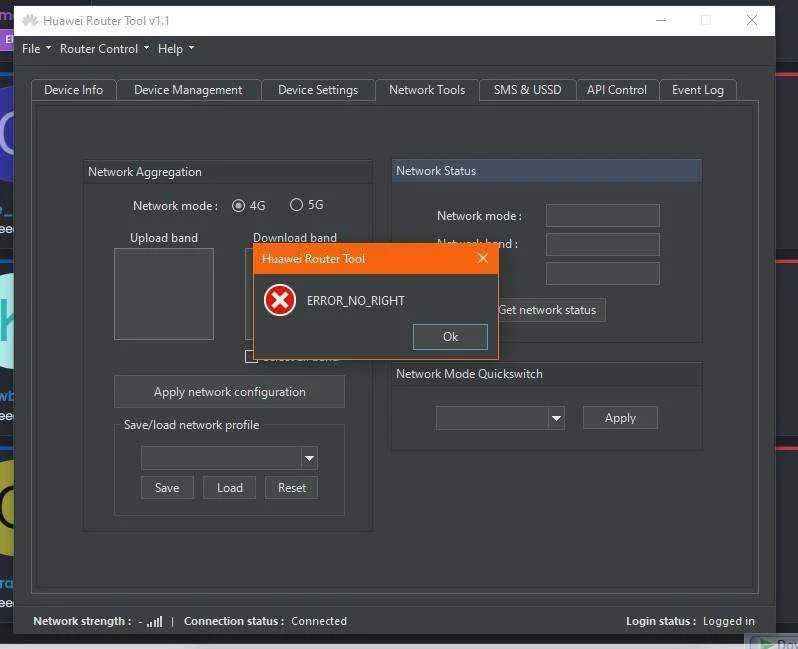Image resolution: width=798 pixels, height=649 pixels.
Task: Click the Network Mode Quickswitch header
Action: 547,374
